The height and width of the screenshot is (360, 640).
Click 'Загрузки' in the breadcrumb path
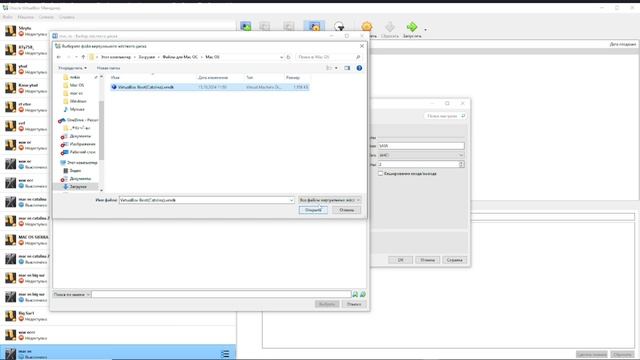click(147, 57)
